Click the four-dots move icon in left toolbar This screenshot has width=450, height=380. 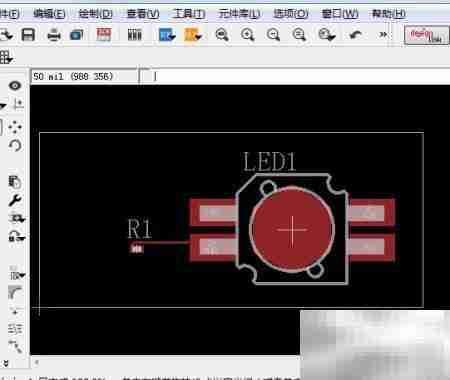point(15,127)
